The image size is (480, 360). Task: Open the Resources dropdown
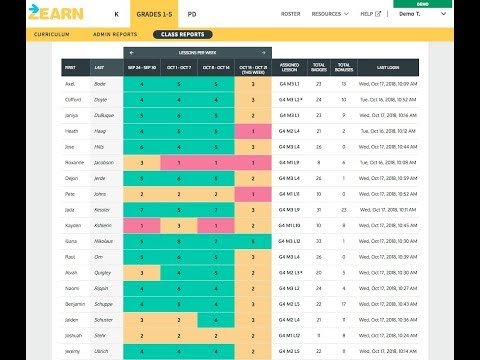(330, 14)
